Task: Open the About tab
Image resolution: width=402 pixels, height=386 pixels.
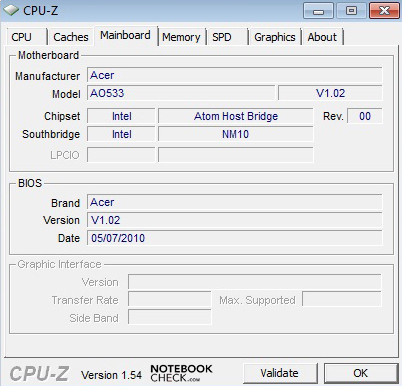Action: (322, 37)
